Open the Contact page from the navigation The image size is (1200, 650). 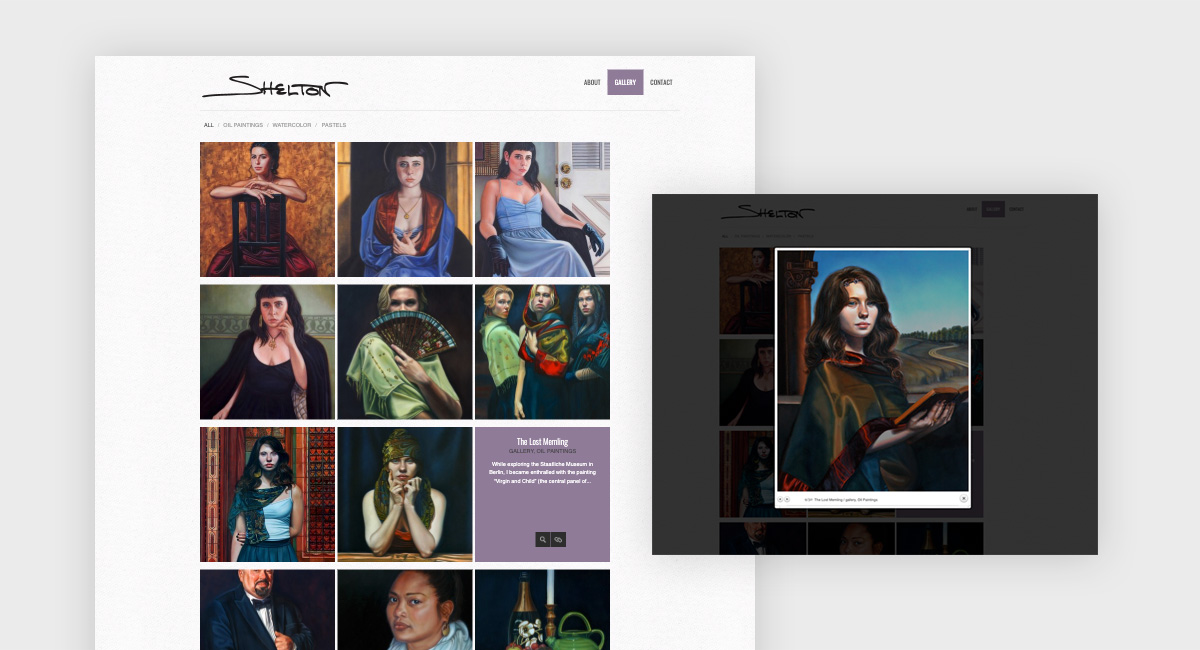point(661,83)
